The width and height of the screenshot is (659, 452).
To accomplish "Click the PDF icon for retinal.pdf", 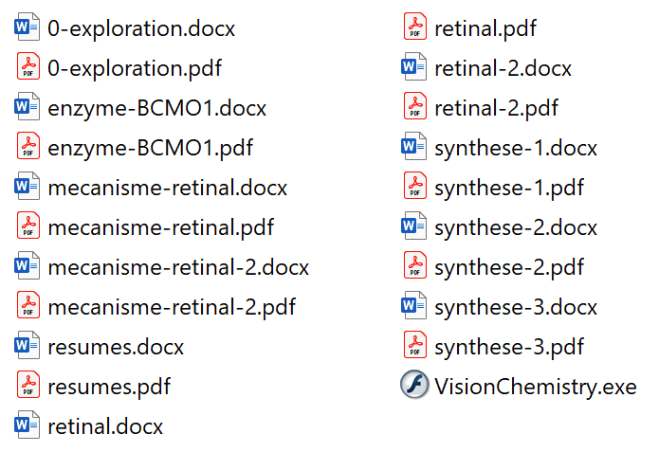I will (x=414, y=28).
